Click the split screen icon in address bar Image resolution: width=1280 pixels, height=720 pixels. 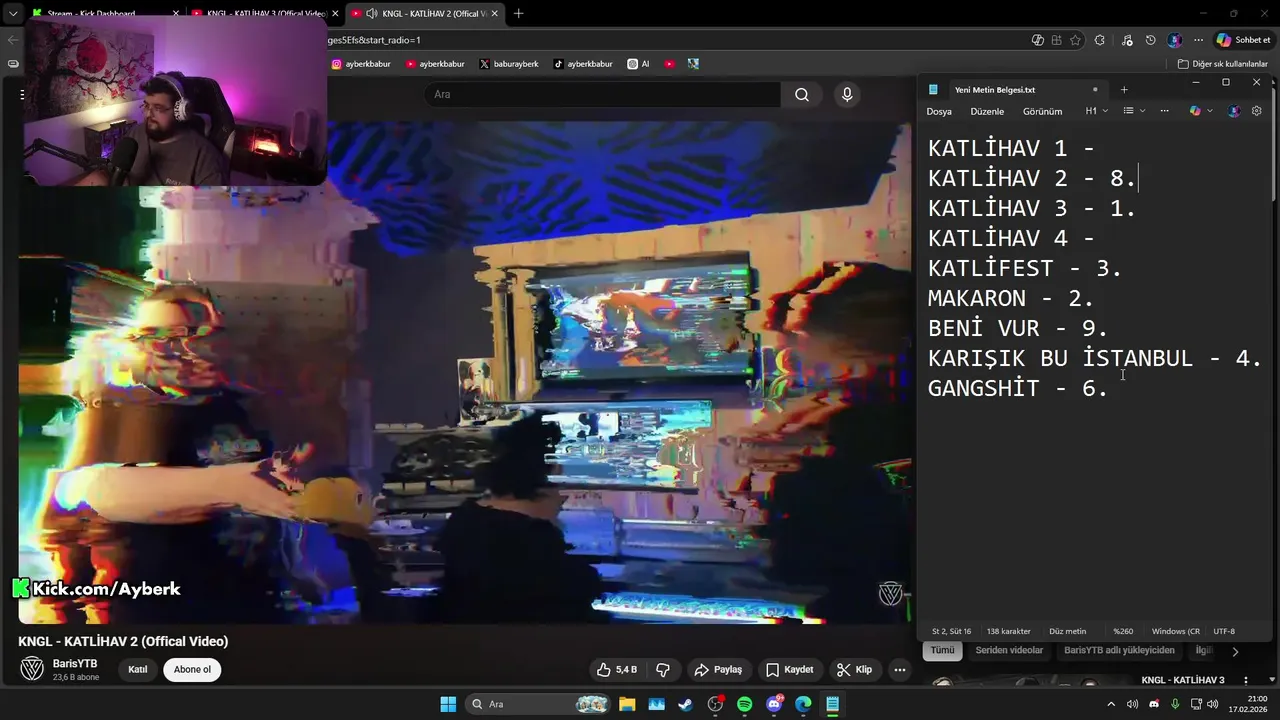[1056, 40]
